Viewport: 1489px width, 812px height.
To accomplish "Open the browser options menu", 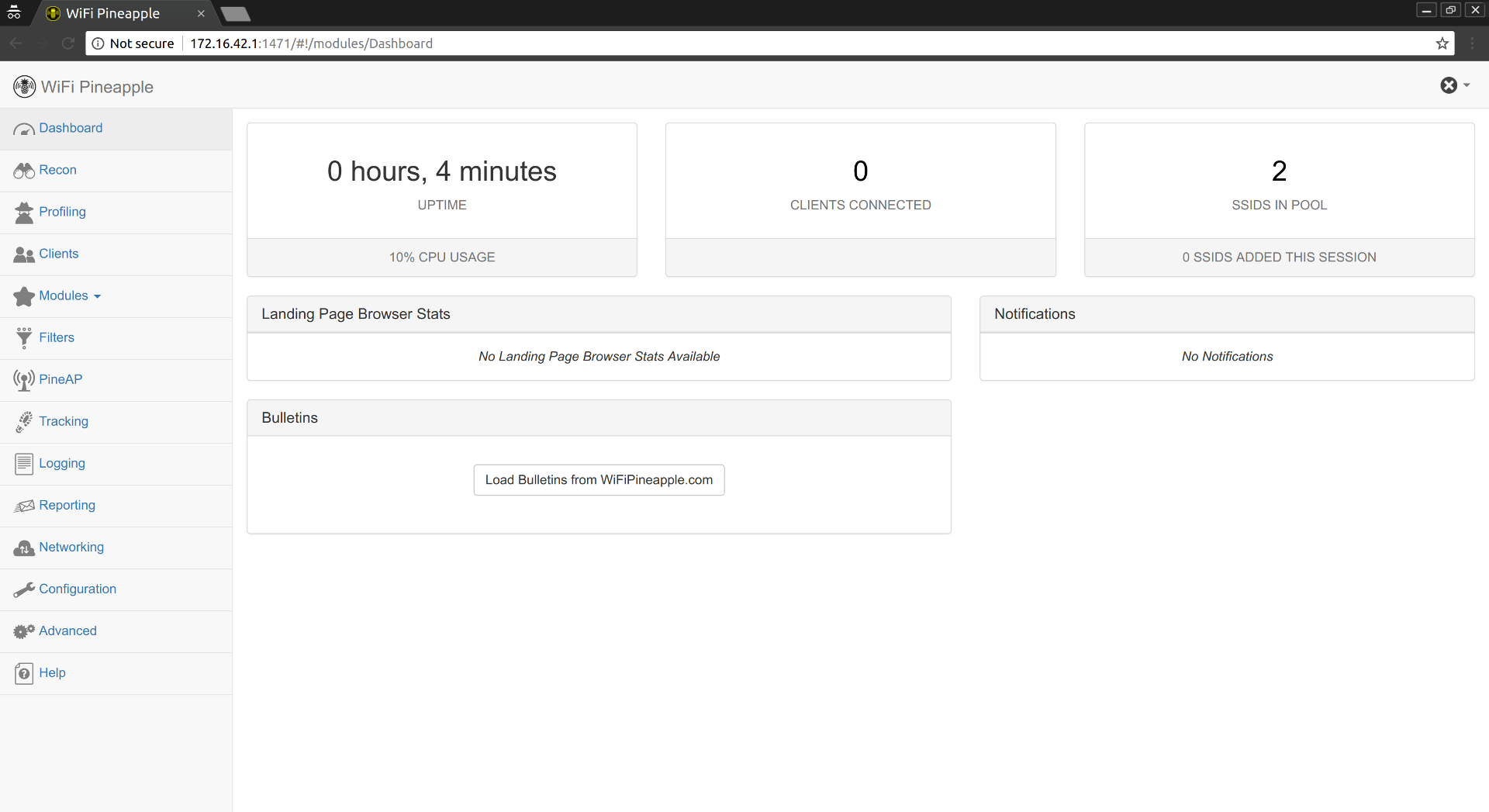I will click(1473, 43).
